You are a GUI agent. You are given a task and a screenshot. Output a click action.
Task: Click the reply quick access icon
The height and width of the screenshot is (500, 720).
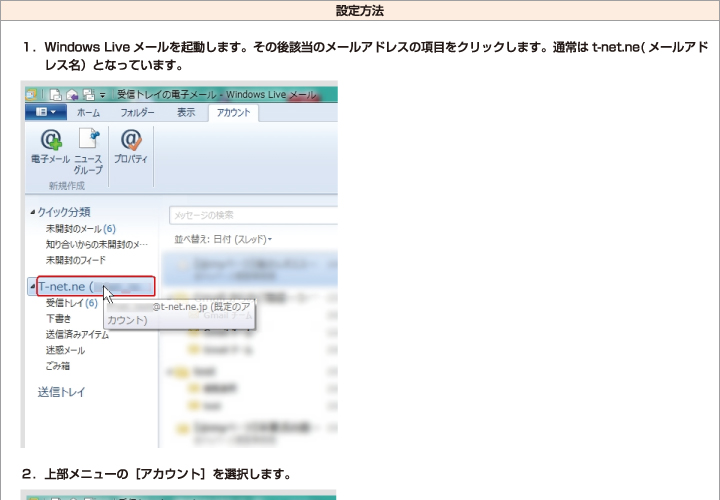pos(72,95)
